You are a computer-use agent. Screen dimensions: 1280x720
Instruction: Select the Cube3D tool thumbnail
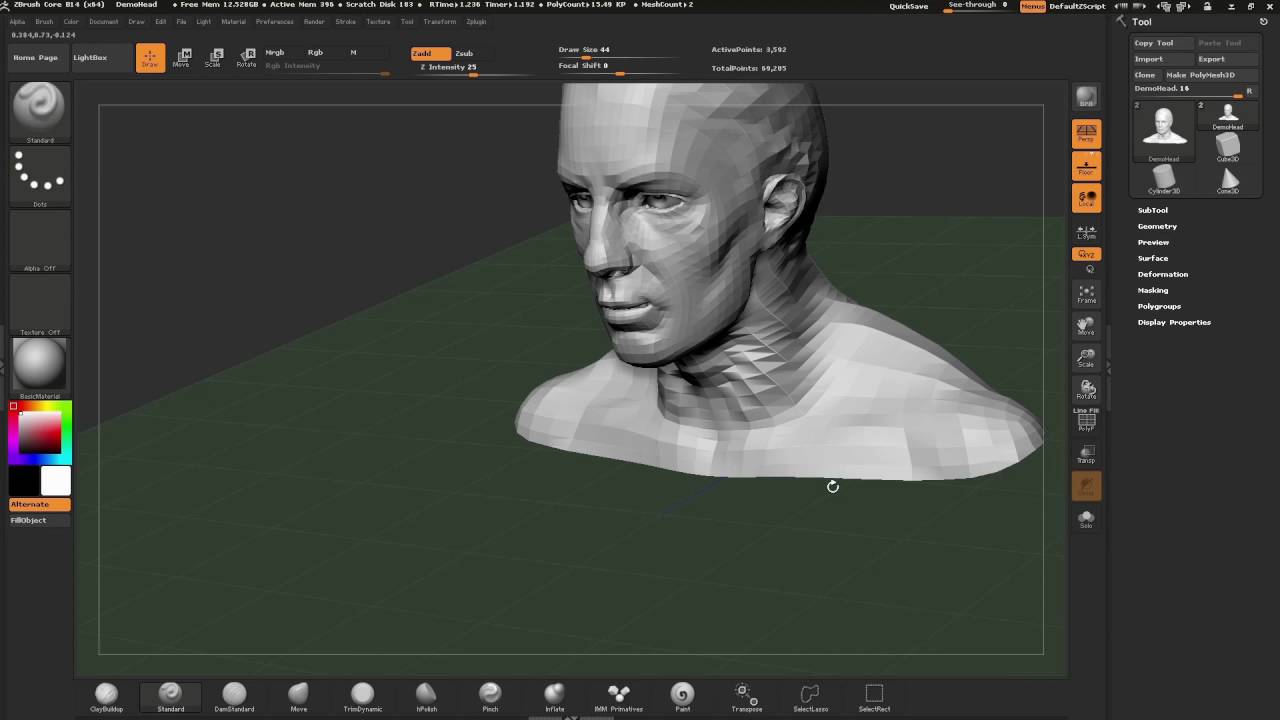coord(1227,148)
